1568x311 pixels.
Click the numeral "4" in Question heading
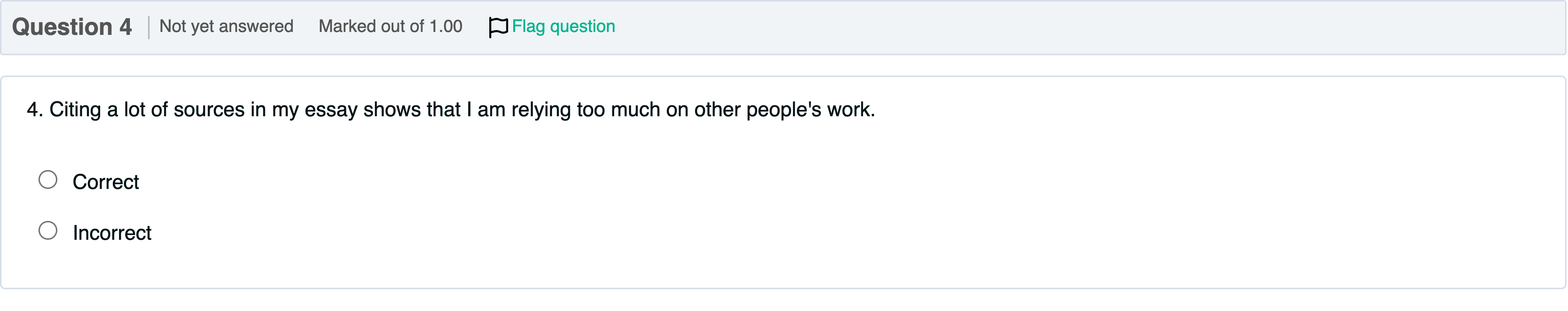125,27
